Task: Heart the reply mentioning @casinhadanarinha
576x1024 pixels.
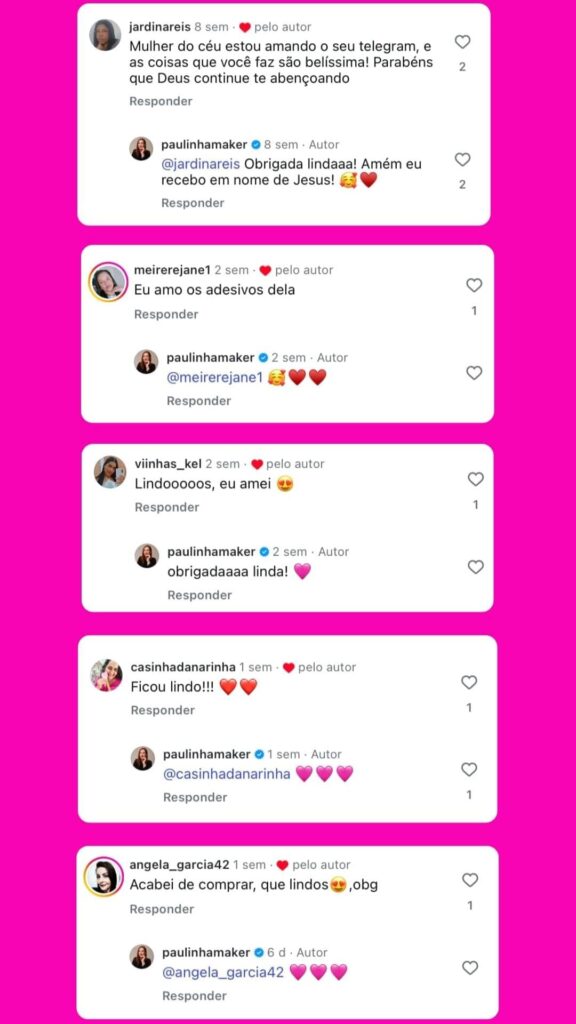Action: [x=469, y=770]
